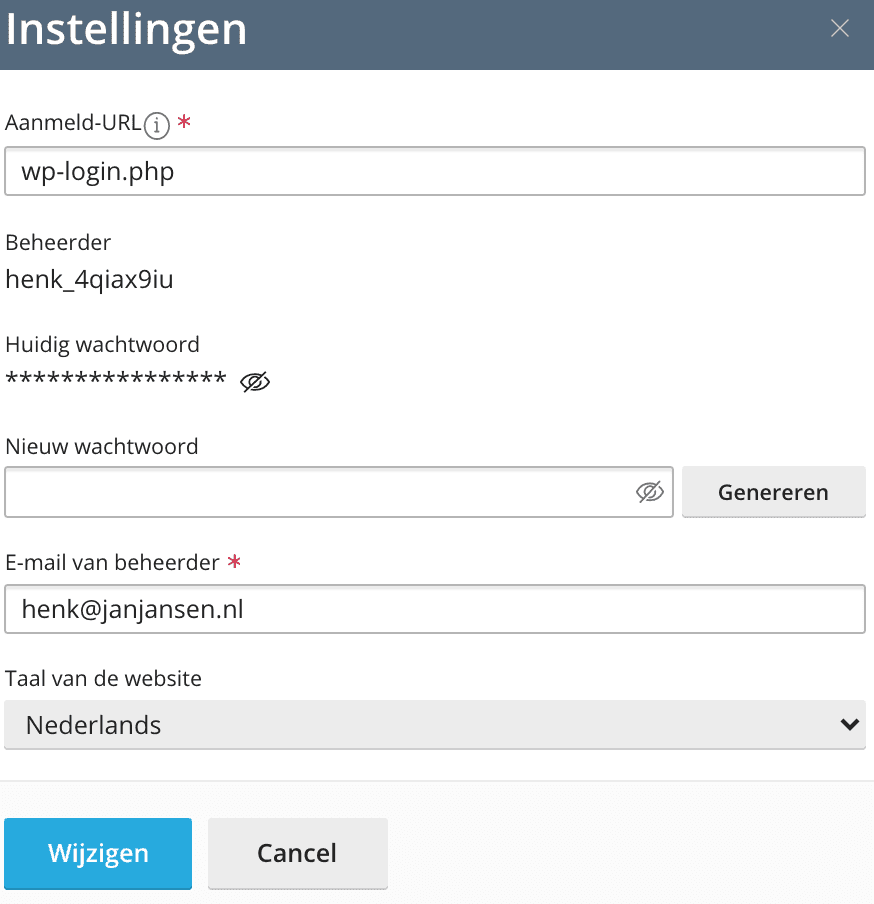Viewport: 874px width, 904px height.
Task: Click the Beheerder label
Action: [58, 242]
